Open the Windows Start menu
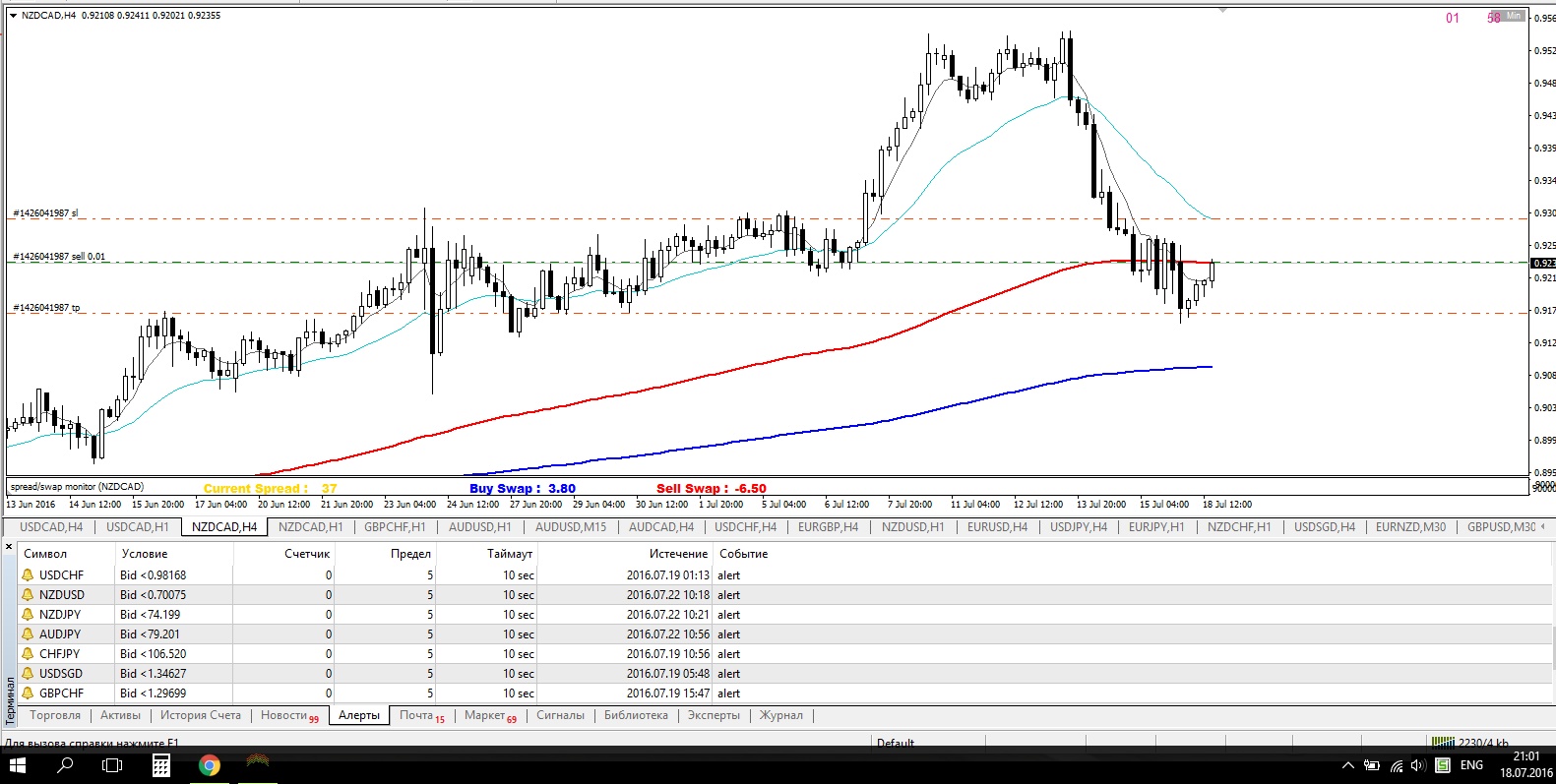 pos(17,764)
